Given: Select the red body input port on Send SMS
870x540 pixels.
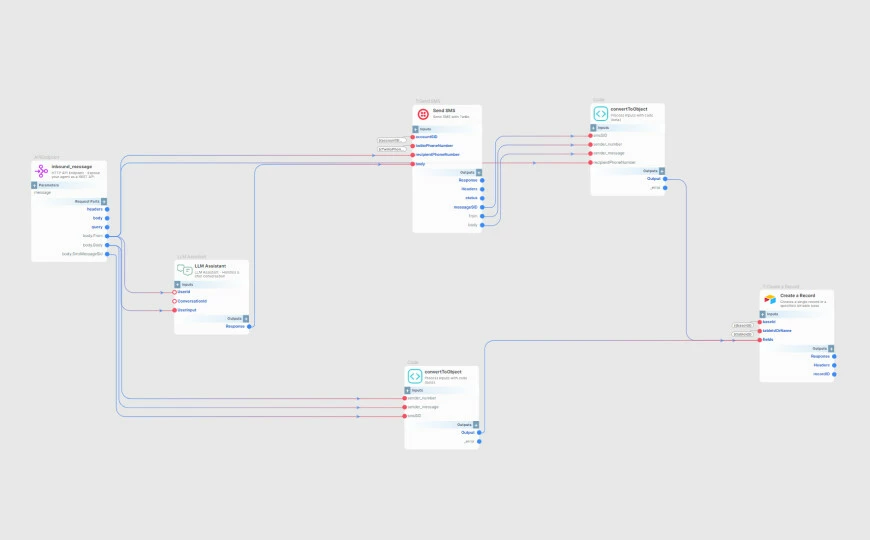Looking at the screenshot, I should click(x=412, y=164).
